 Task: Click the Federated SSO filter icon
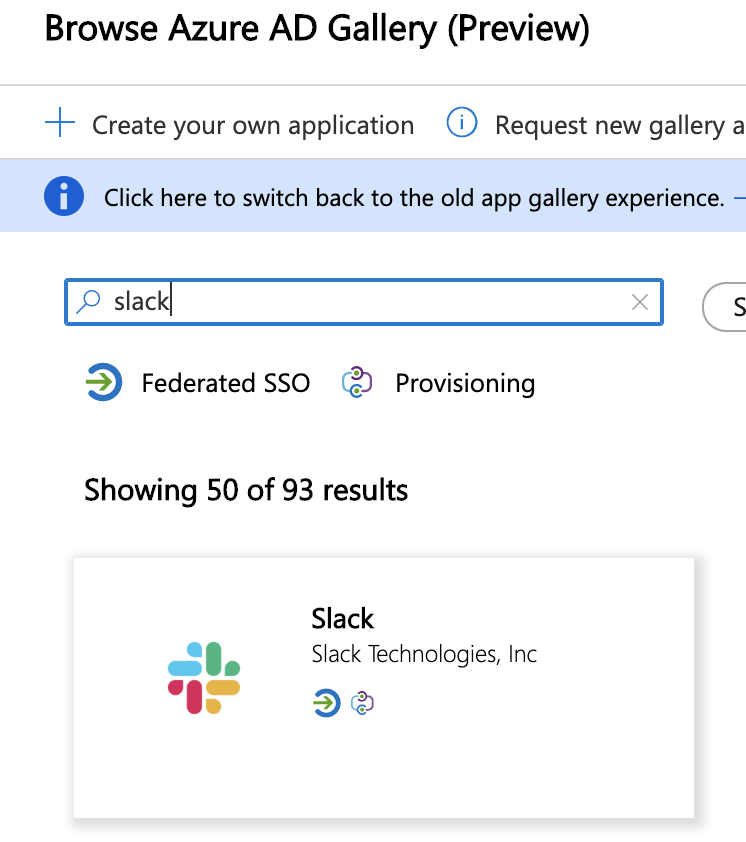[x=104, y=383]
